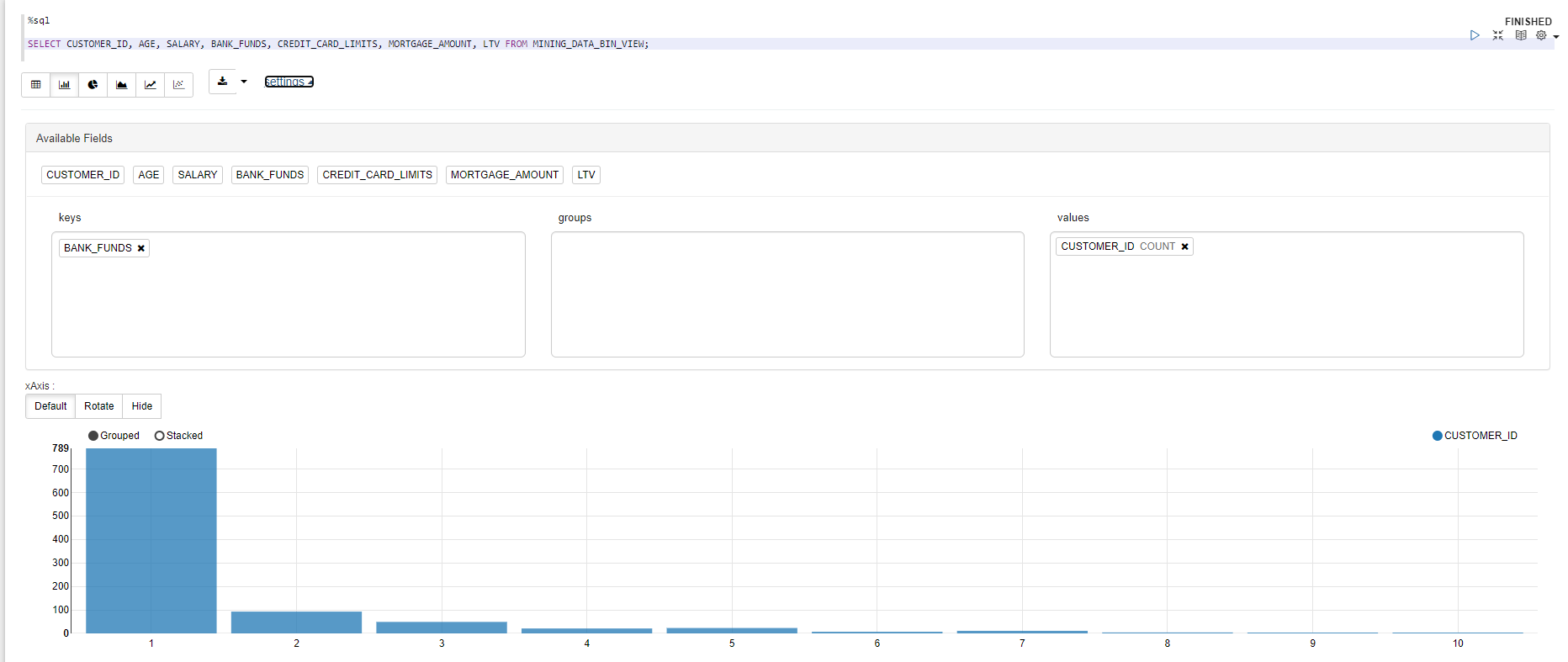Image resolution: width=1568 pixels, height=662 pixels.
Task: Select the pie chart visualization icon
Action: pos(93,84)
